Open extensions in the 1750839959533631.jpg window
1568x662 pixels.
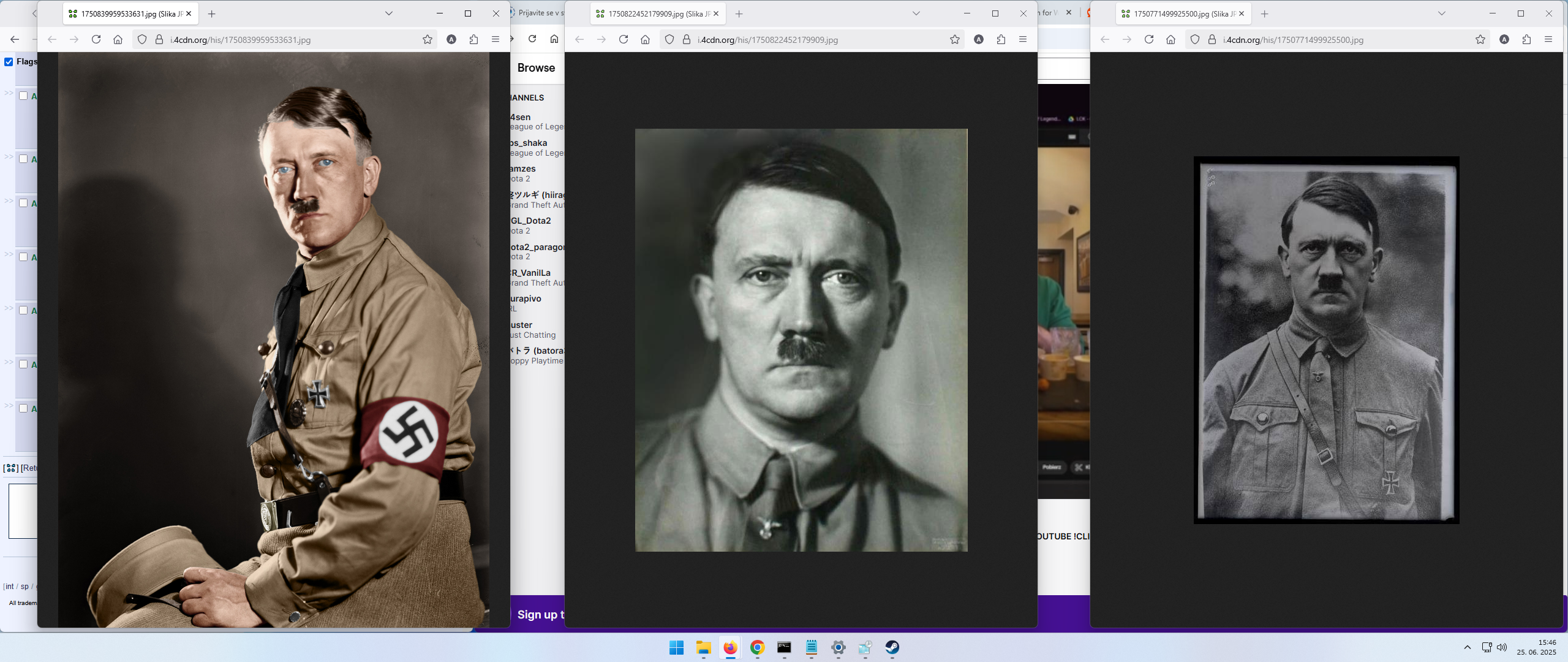(x=473, y=39)
